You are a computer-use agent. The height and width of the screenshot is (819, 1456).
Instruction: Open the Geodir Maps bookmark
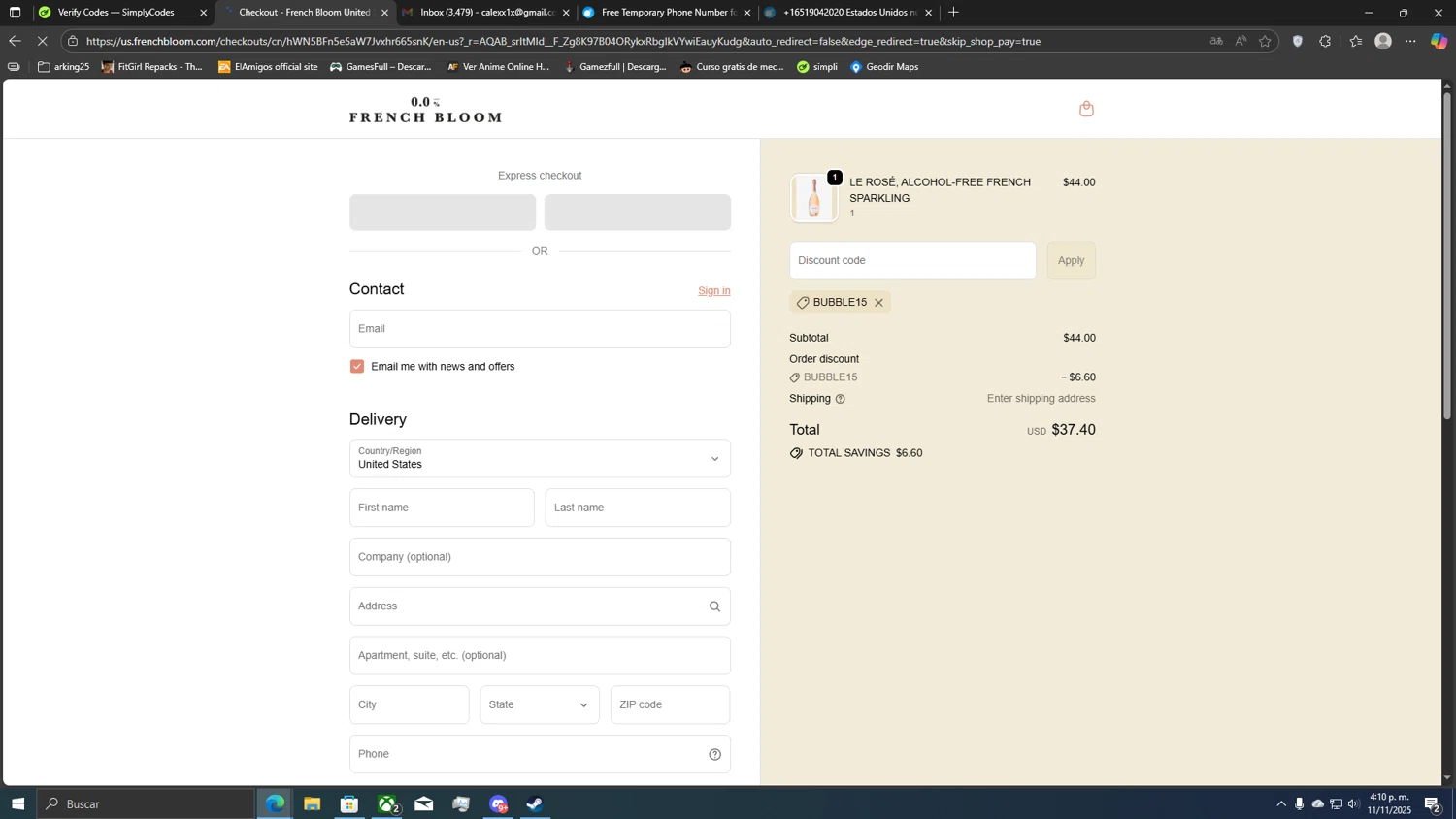884,67
